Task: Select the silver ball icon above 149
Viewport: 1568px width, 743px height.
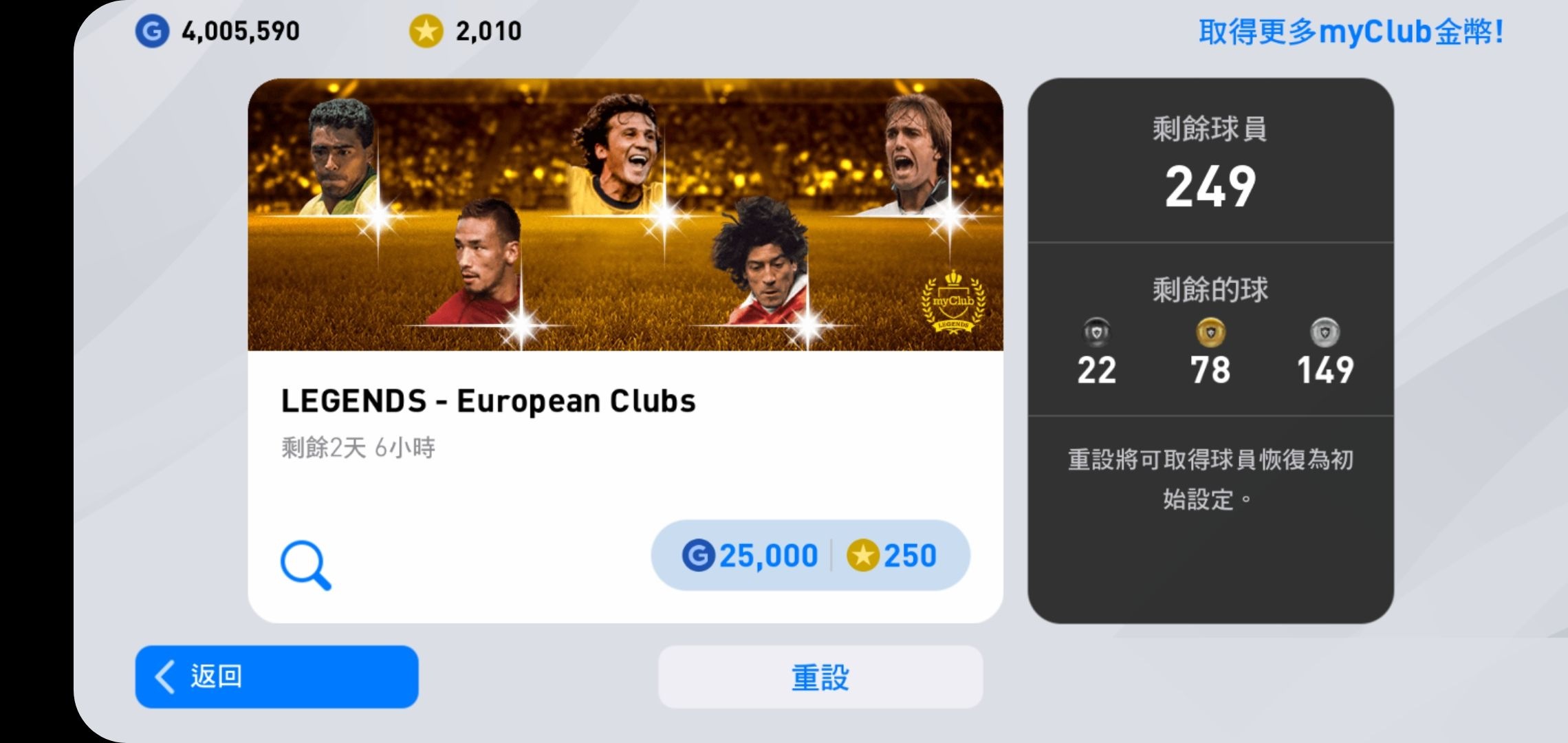Action: [1325, 332]
